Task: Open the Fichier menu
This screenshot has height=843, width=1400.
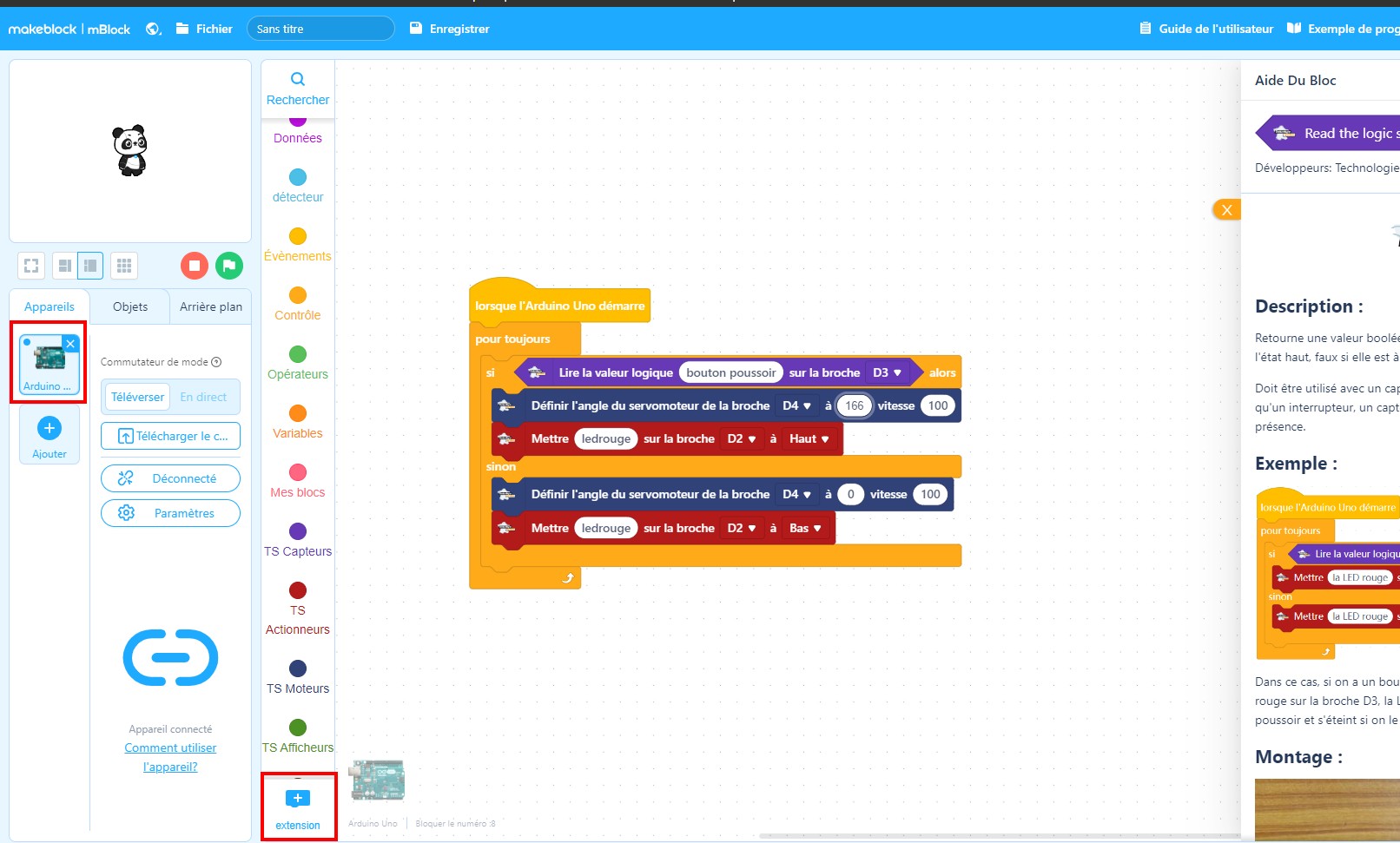Action: pyautogui.click(x=204, y=29)
